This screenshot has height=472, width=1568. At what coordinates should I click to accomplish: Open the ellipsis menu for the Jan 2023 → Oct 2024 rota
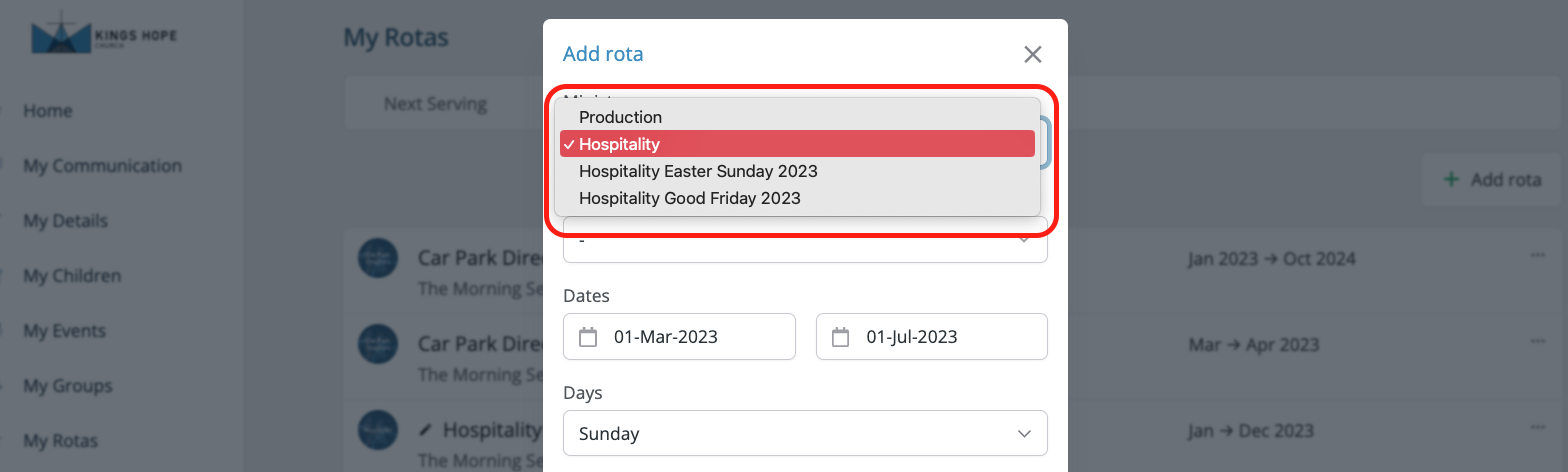tap(1538, 256)
